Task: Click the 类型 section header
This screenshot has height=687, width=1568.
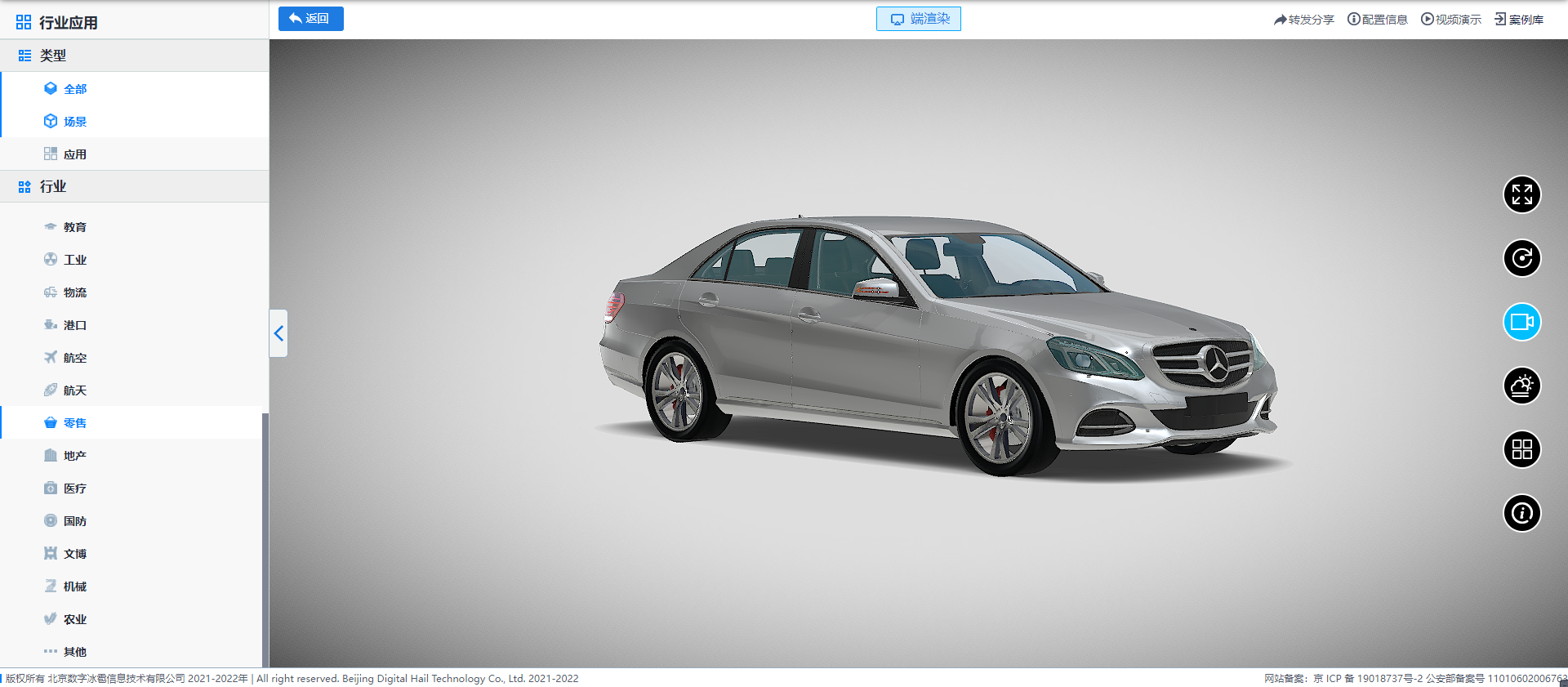Action: [x=134, y=56]
